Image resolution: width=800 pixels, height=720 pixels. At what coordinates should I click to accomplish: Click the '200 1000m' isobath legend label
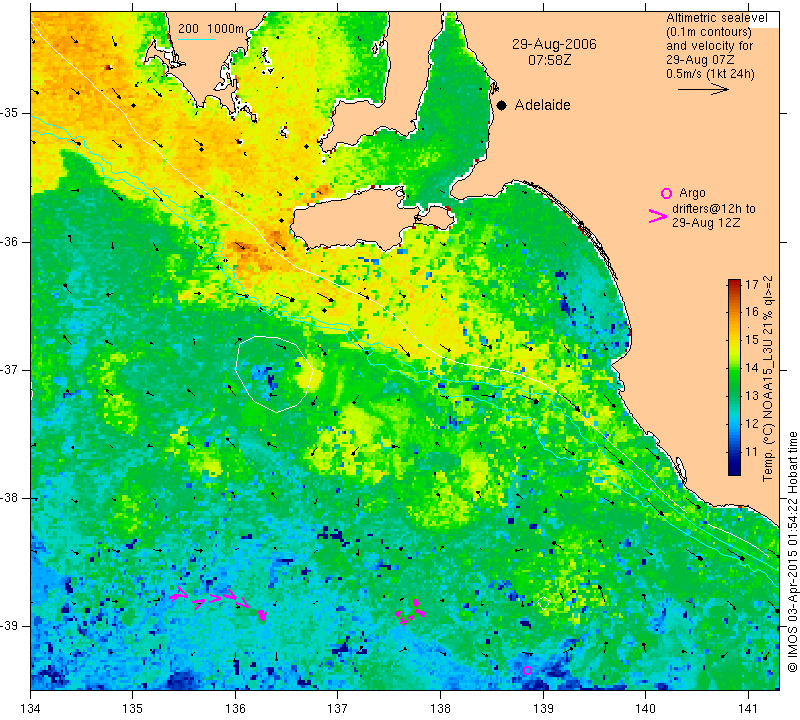click(x=211, y=29)
